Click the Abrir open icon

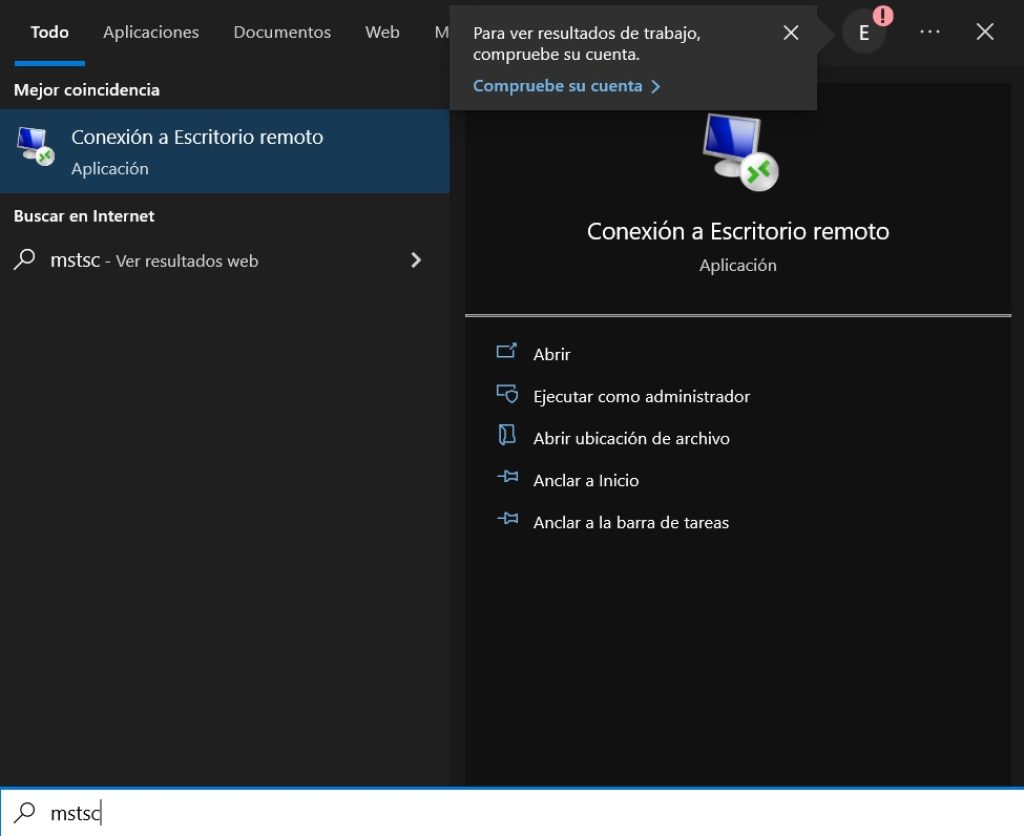[x=507, y=352]
